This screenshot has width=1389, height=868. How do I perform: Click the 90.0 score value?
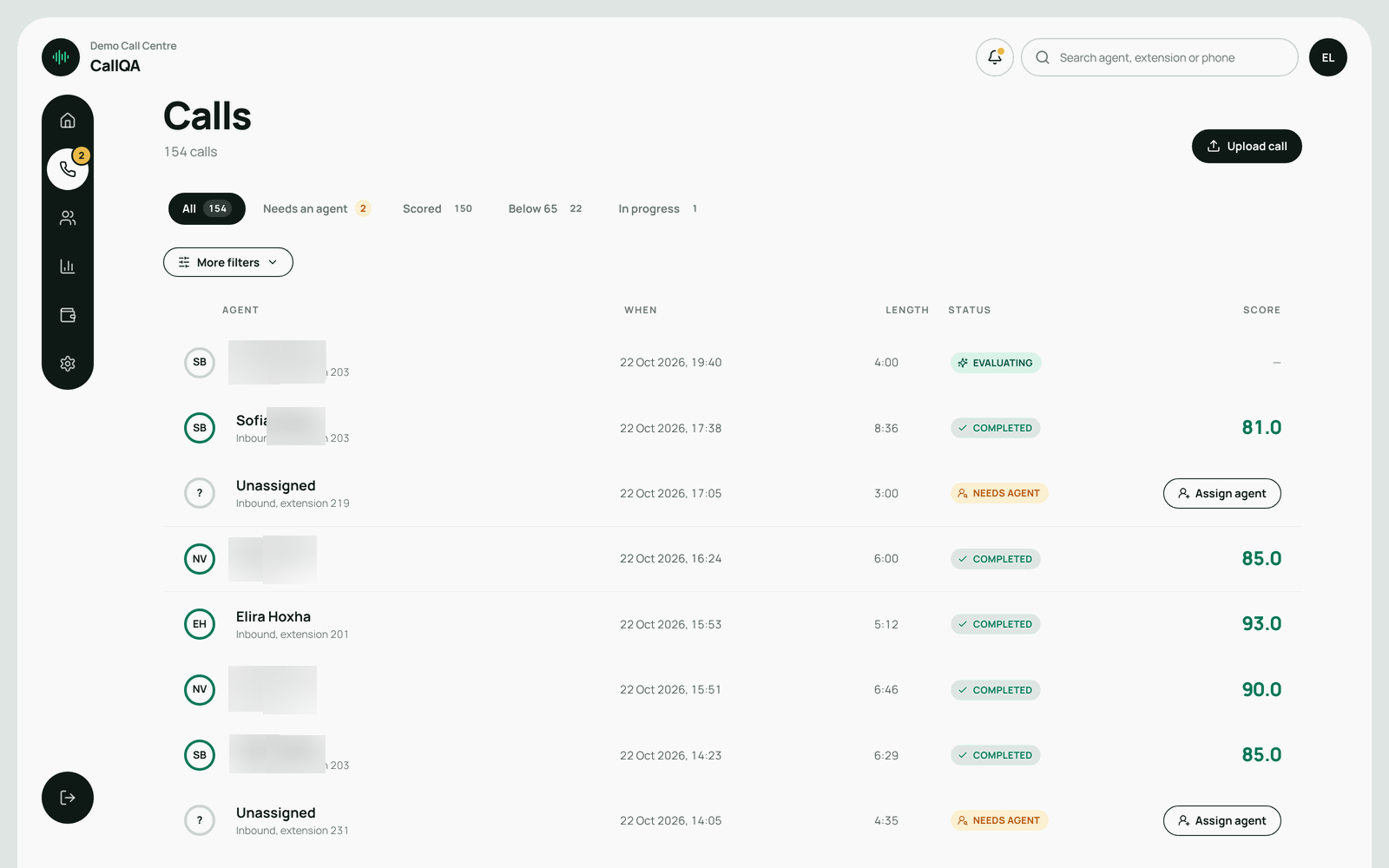pyautogui.click(x=1261, y=689)
